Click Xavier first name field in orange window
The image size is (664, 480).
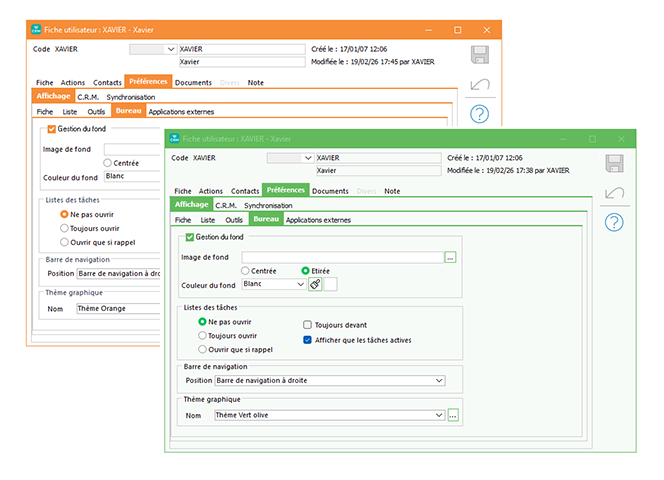coord(242,62)
